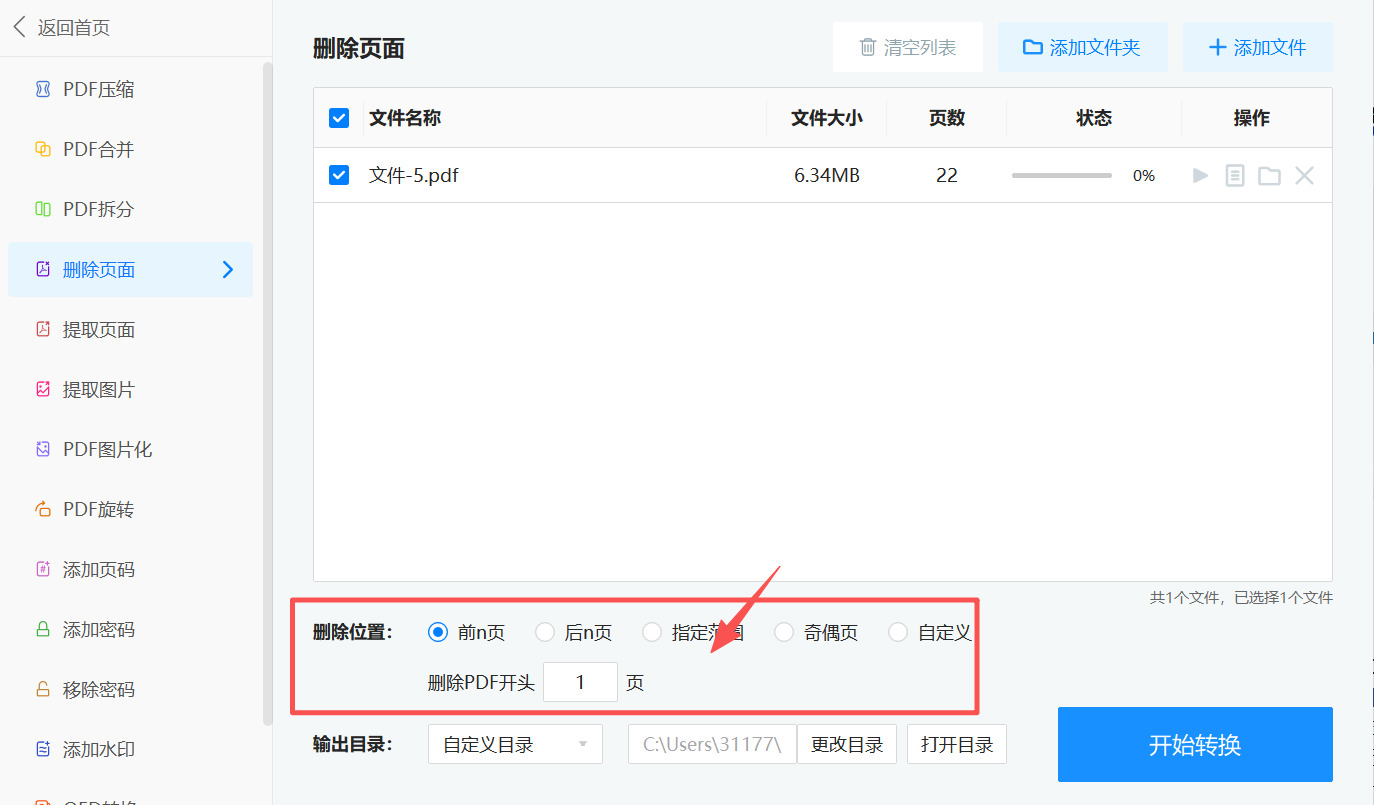Open the 移除密码 menu item
Image resolution: width=1374 pixels, height=805 pixels.
130,690
